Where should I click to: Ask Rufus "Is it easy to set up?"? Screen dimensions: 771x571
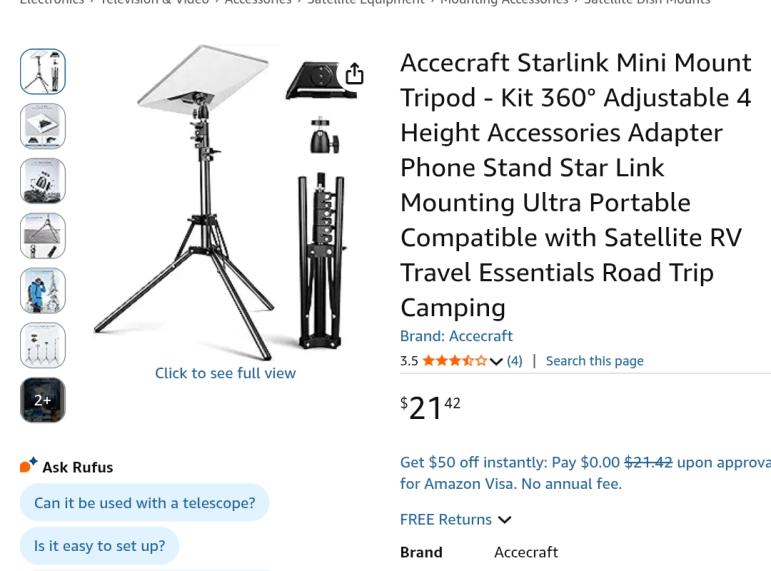[99, 546]
